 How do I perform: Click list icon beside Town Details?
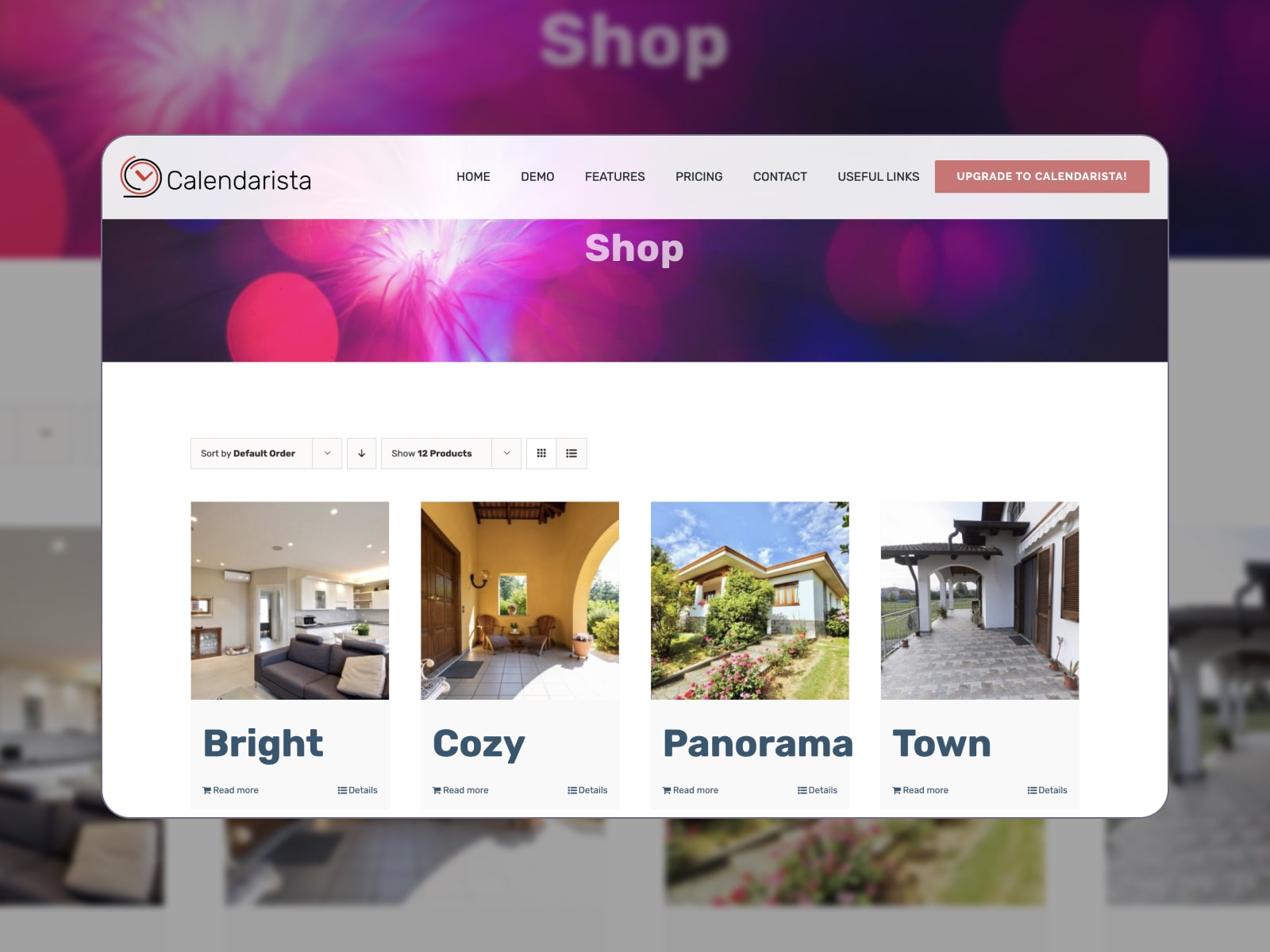[x=1032, y=790]
